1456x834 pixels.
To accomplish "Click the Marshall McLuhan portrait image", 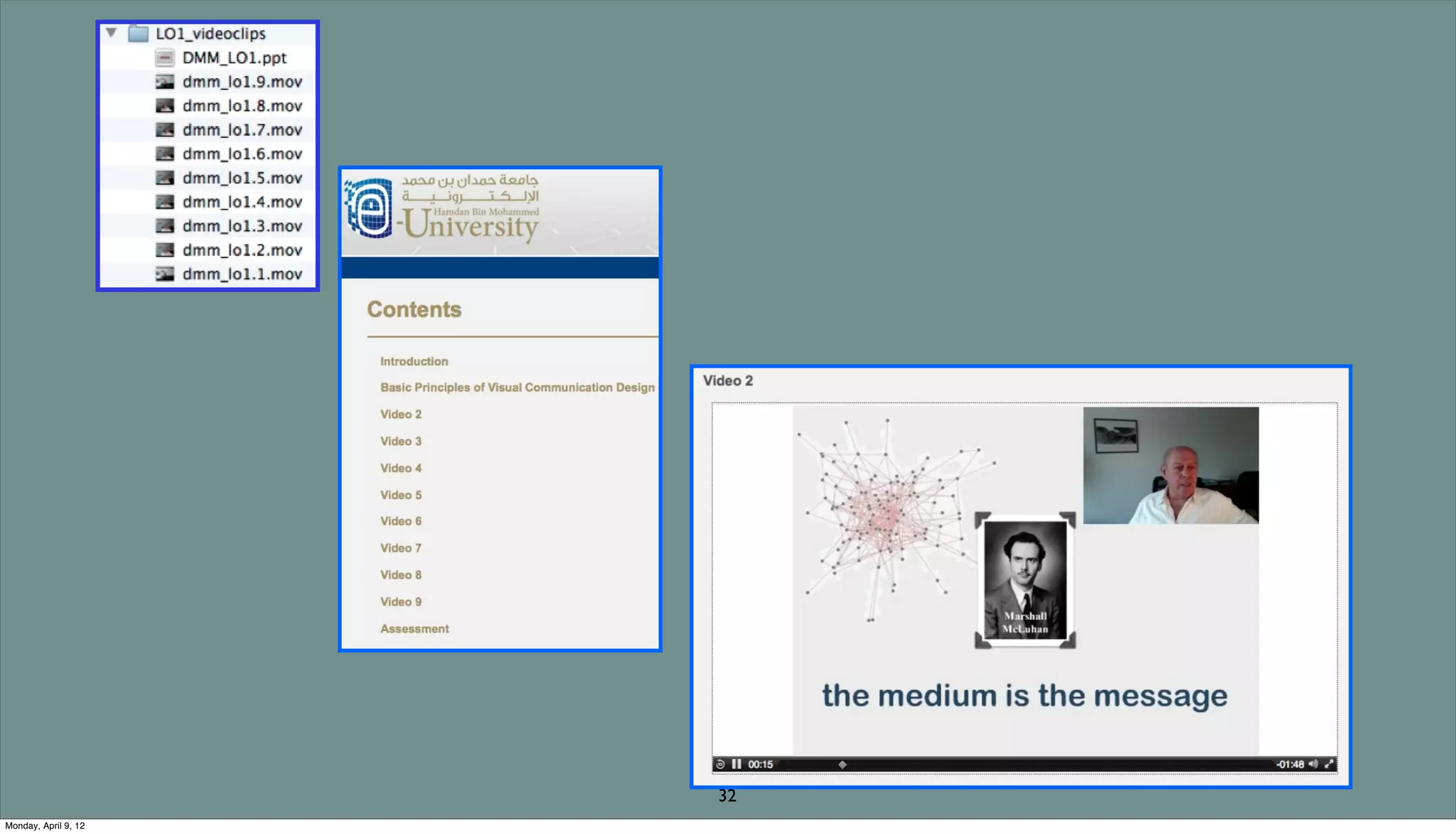I will click(1024, 580).
